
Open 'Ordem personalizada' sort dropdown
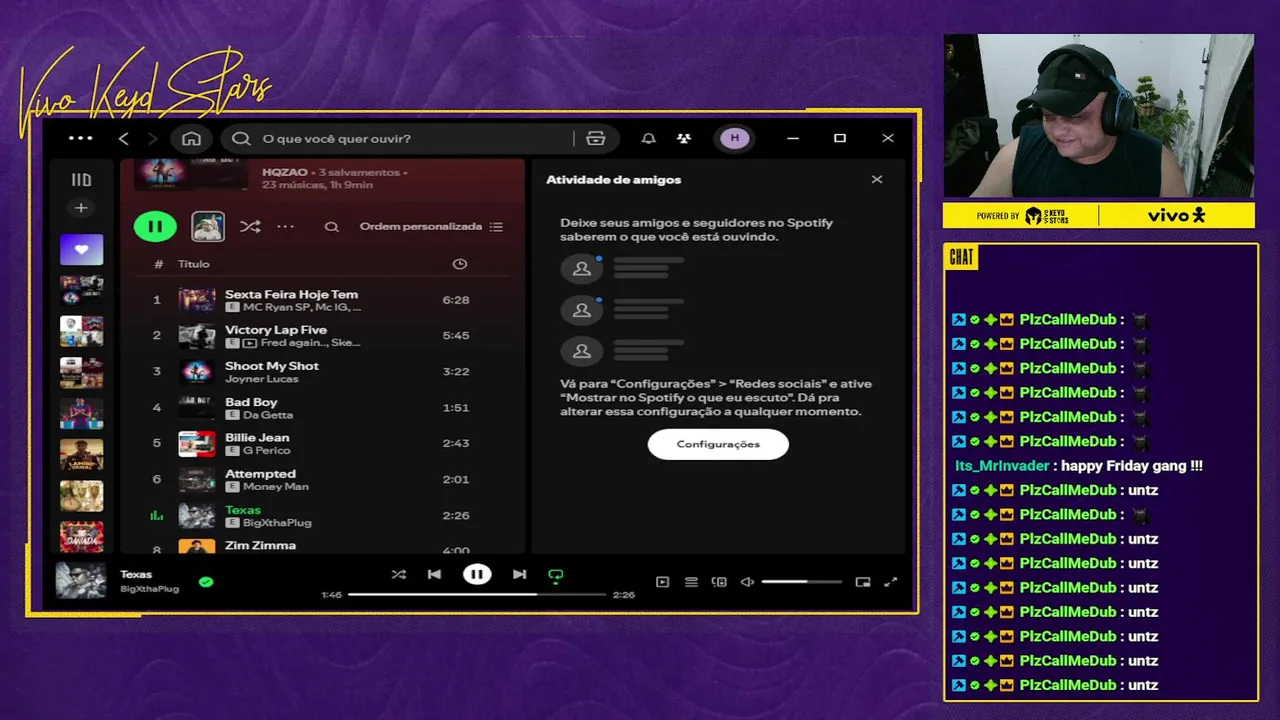point(431,227)
